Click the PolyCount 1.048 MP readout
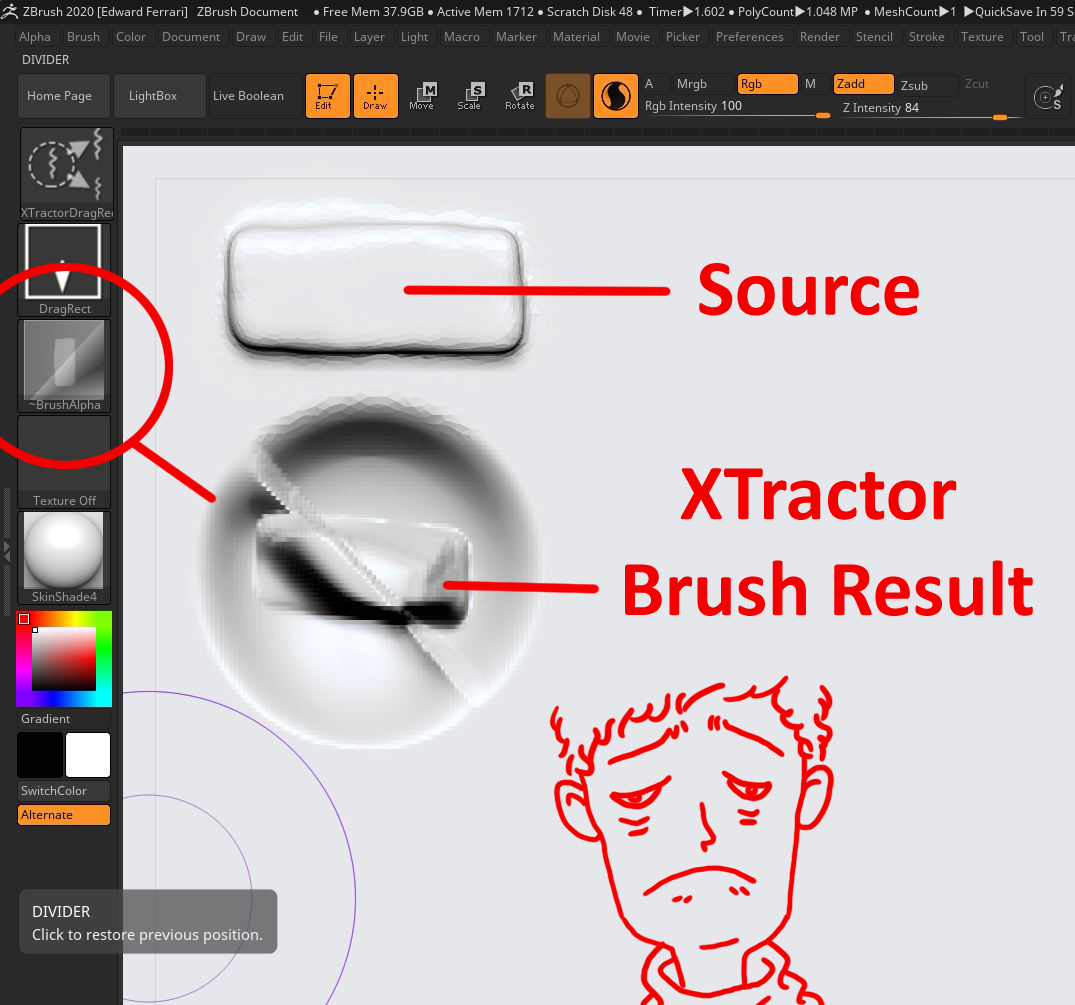The width and height of the screenshot is (1075, 1005). pos(797,12)
